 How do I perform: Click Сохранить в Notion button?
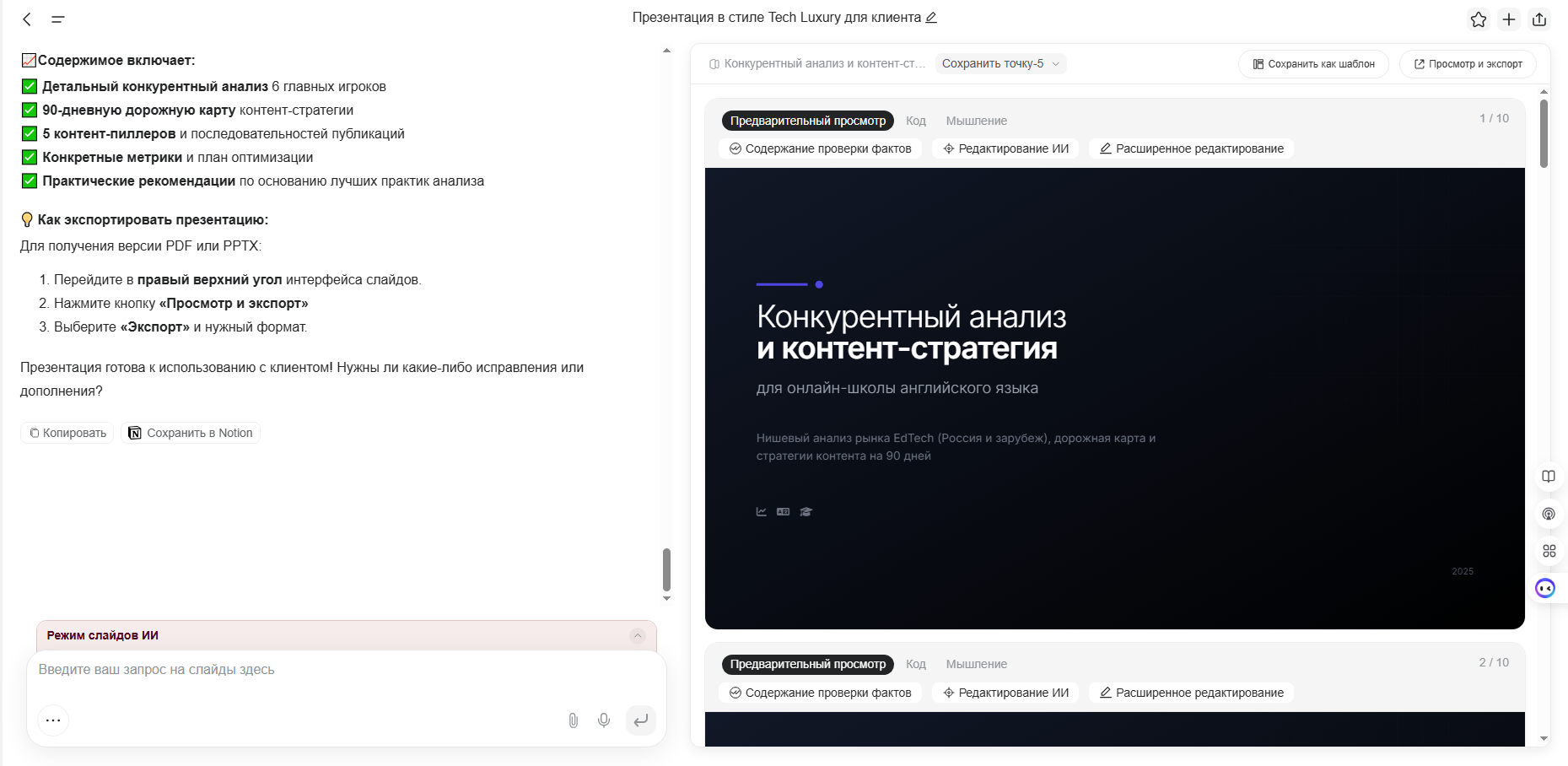tap(191, 433)
